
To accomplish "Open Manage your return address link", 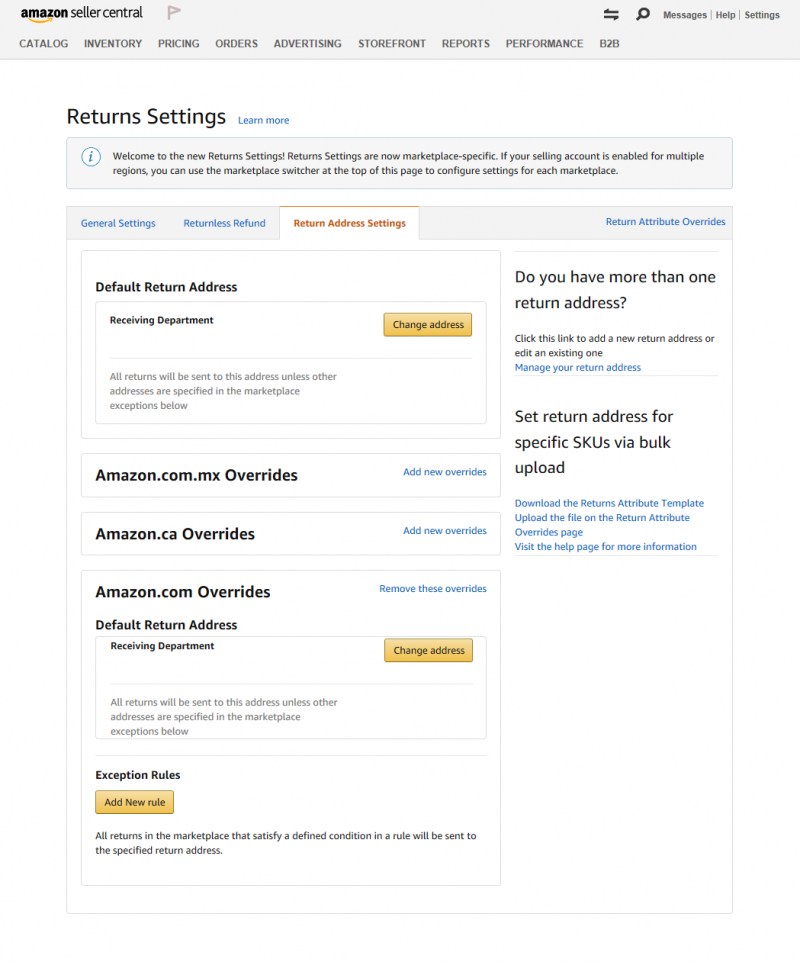I will point(578,367).
